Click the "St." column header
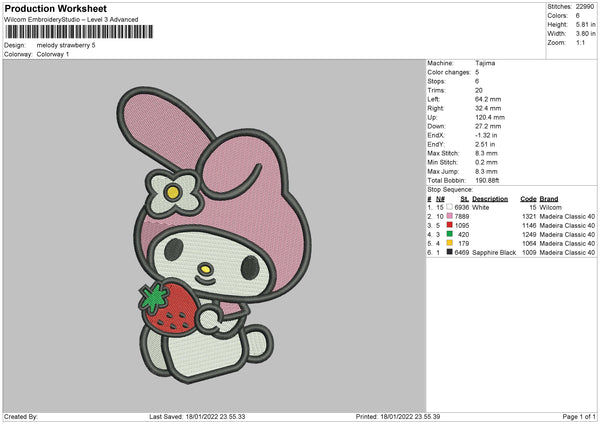This screenshot has width=600, height=424. [465, 199]
